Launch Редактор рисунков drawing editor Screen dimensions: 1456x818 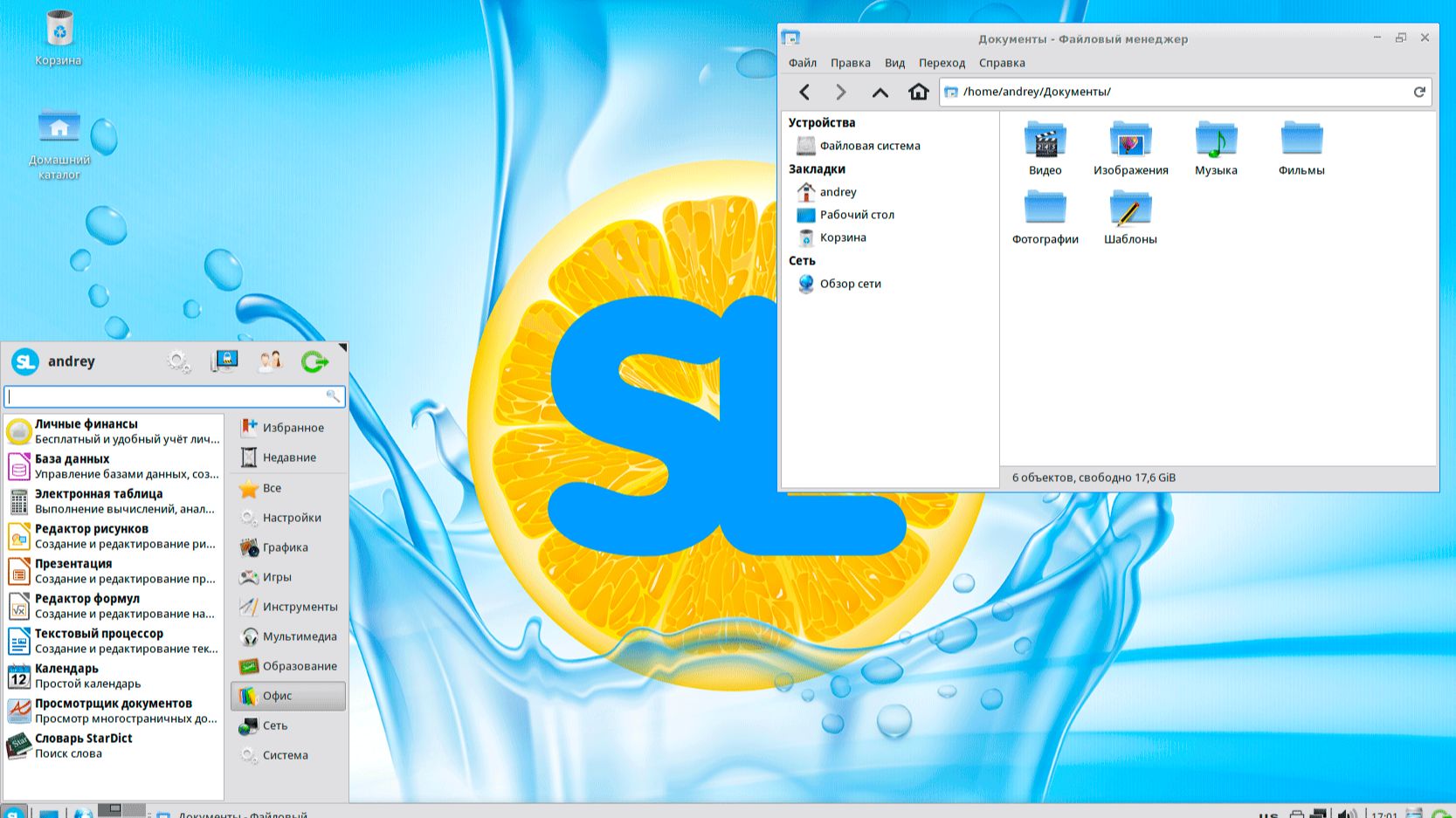(x=114, y=536)
